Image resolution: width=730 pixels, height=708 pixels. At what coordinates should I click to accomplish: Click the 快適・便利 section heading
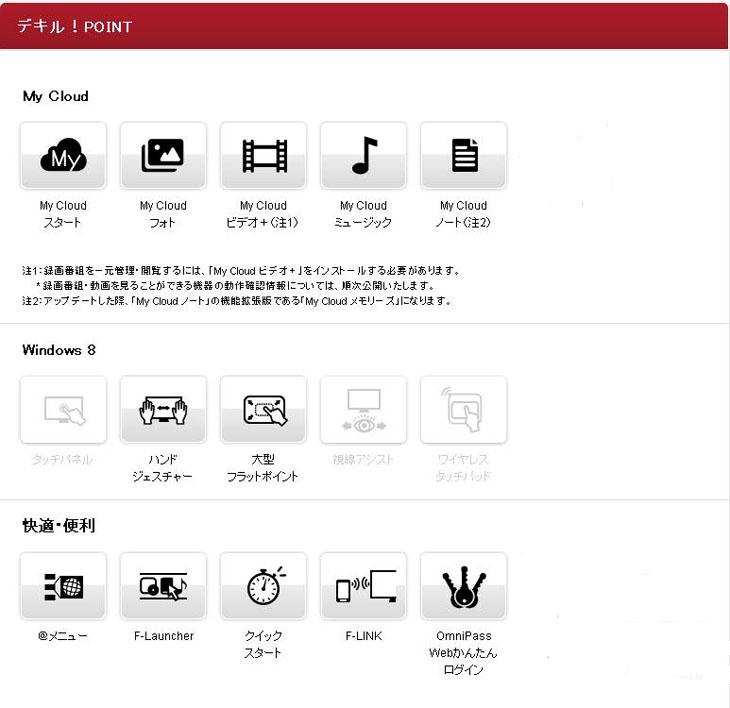(x=59, y=526)
